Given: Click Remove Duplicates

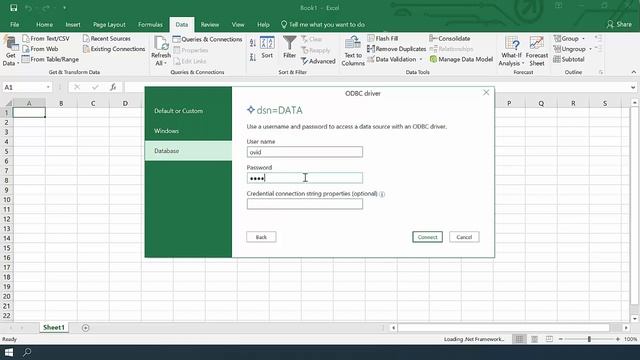Looking at the screenshot, I should [x=396, y=49].
